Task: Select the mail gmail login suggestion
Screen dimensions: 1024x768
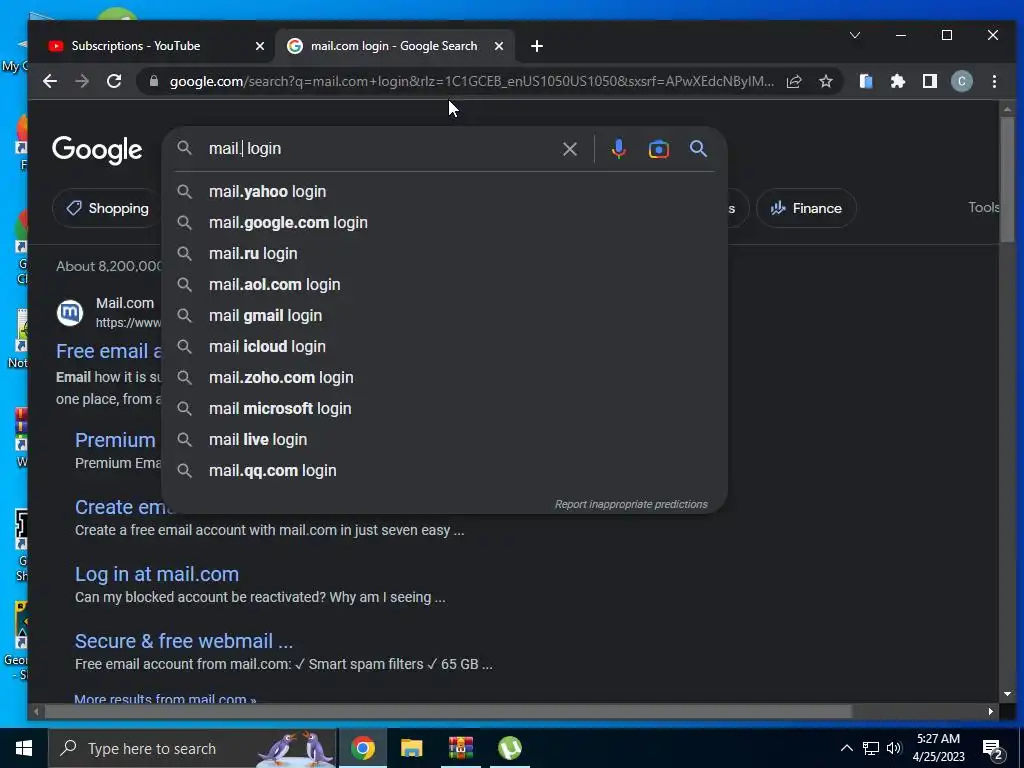Action: click(444, 315)
